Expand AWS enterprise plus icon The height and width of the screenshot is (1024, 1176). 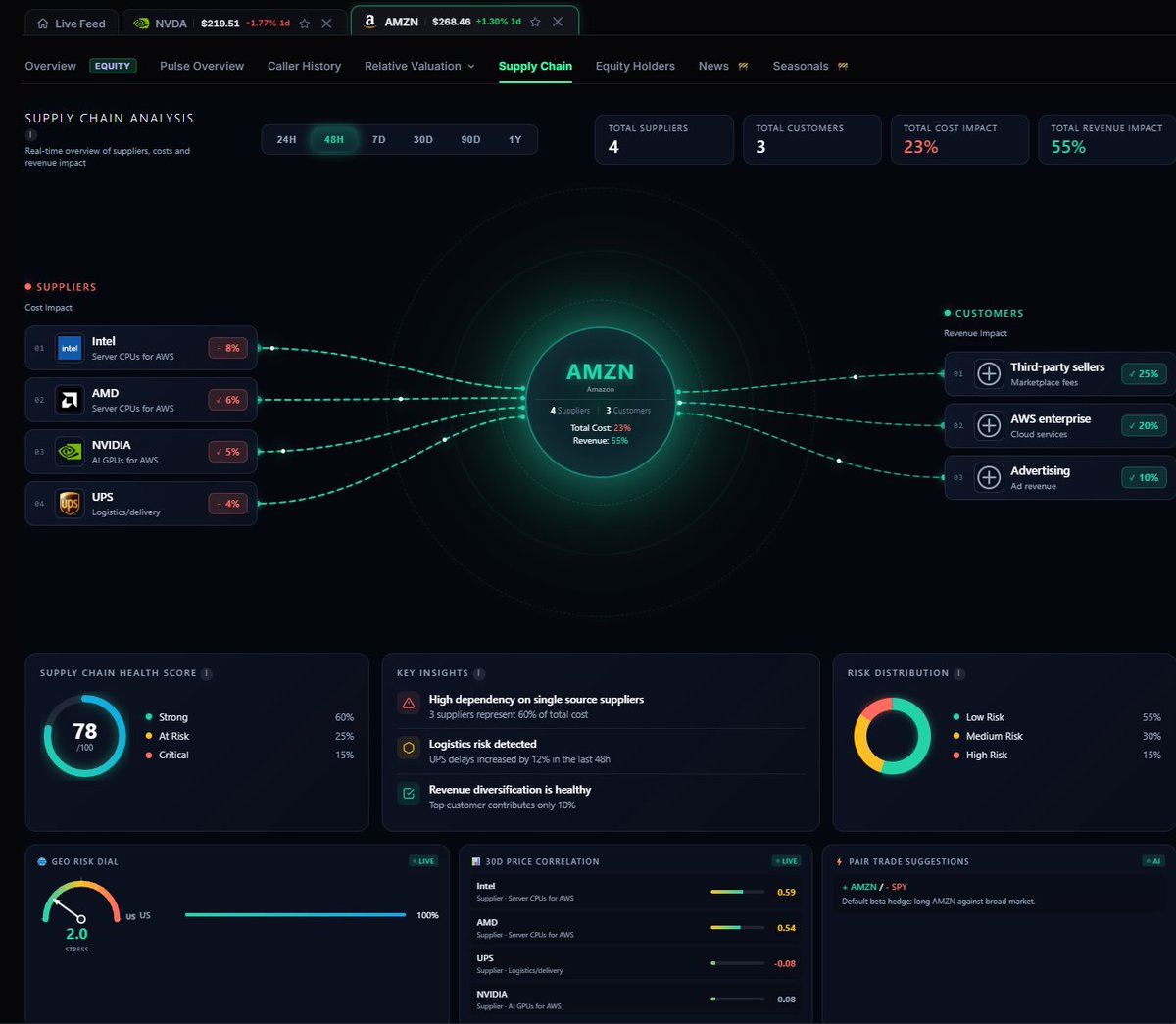coord(989,425)
